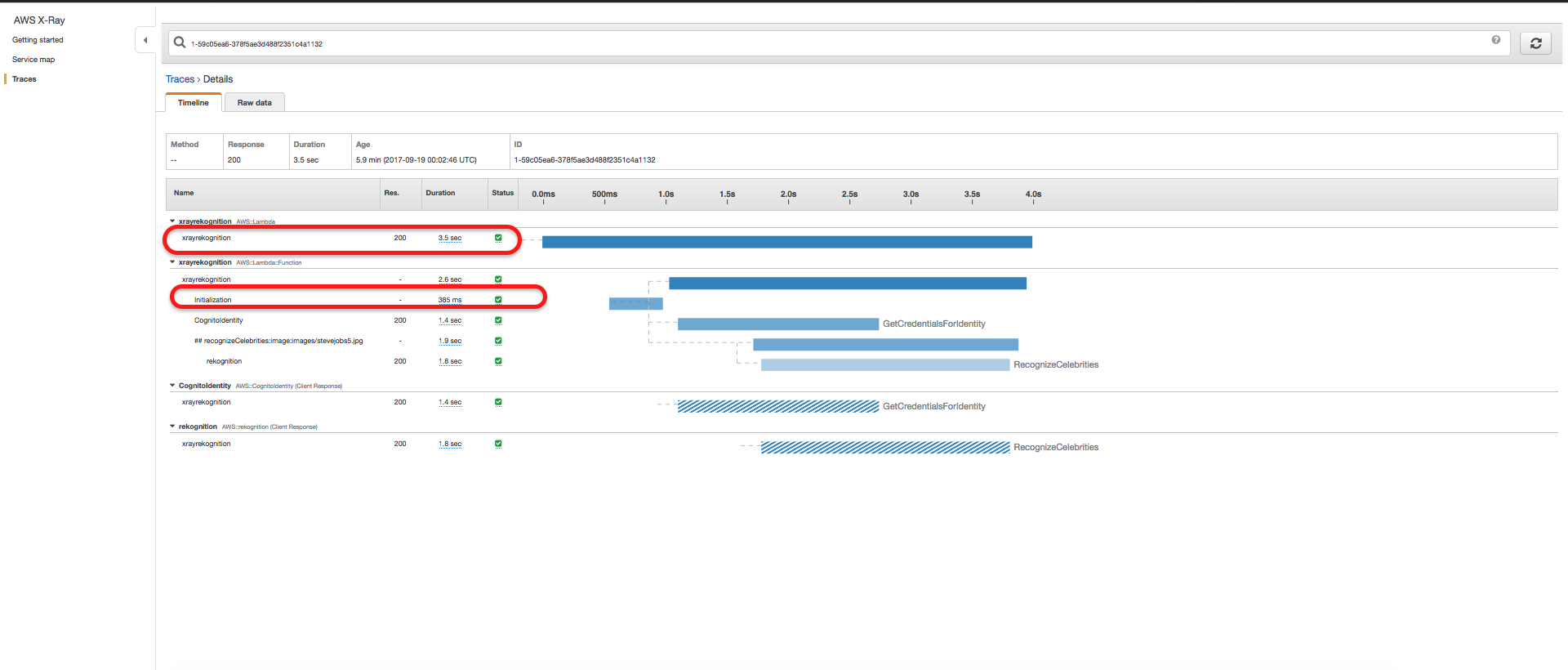The width and height of the screenshot is (1568, 670).
Task: Click green status check for Initialization row
Action: pyautogui.click(x=498, y=300)
